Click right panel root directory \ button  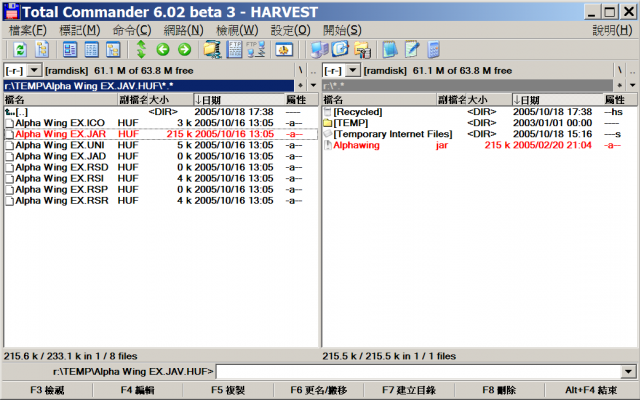619,71
